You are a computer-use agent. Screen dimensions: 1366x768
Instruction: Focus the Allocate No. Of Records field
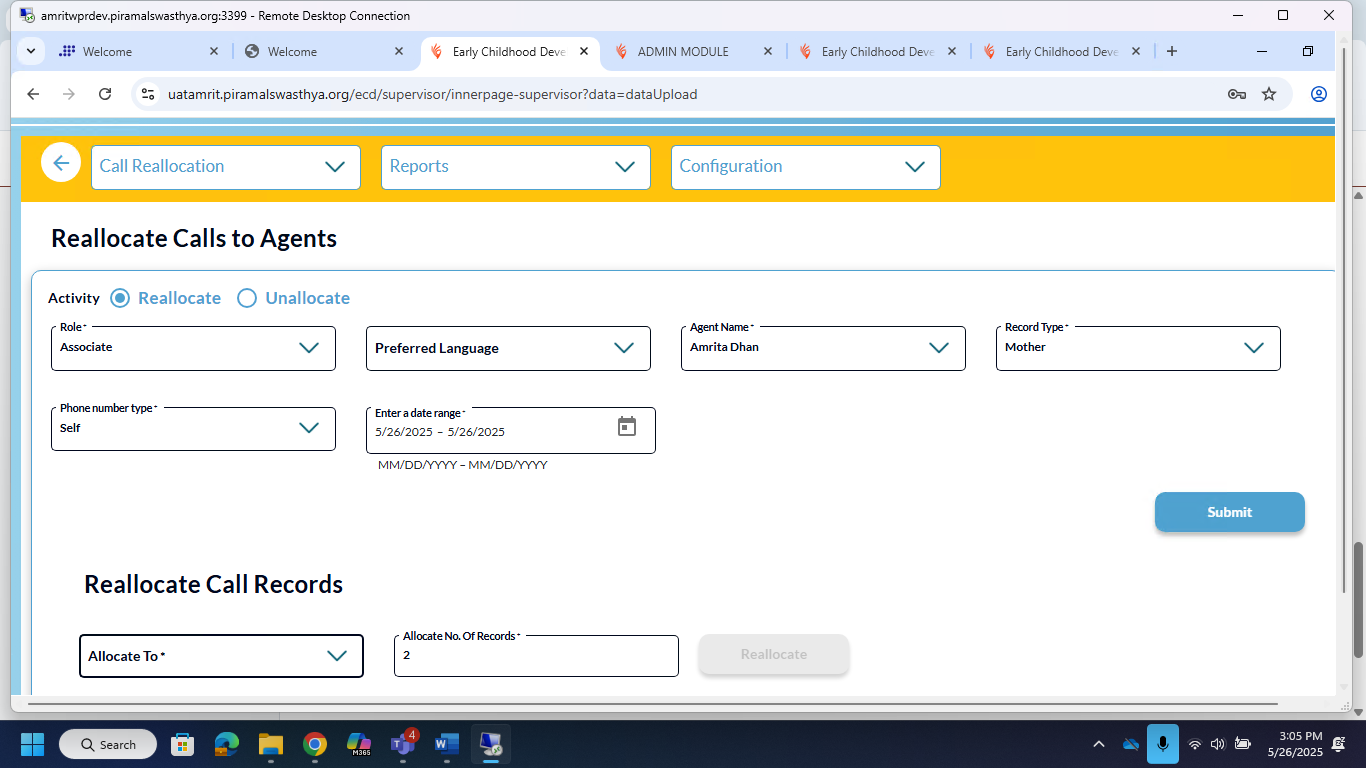point(536,656)
